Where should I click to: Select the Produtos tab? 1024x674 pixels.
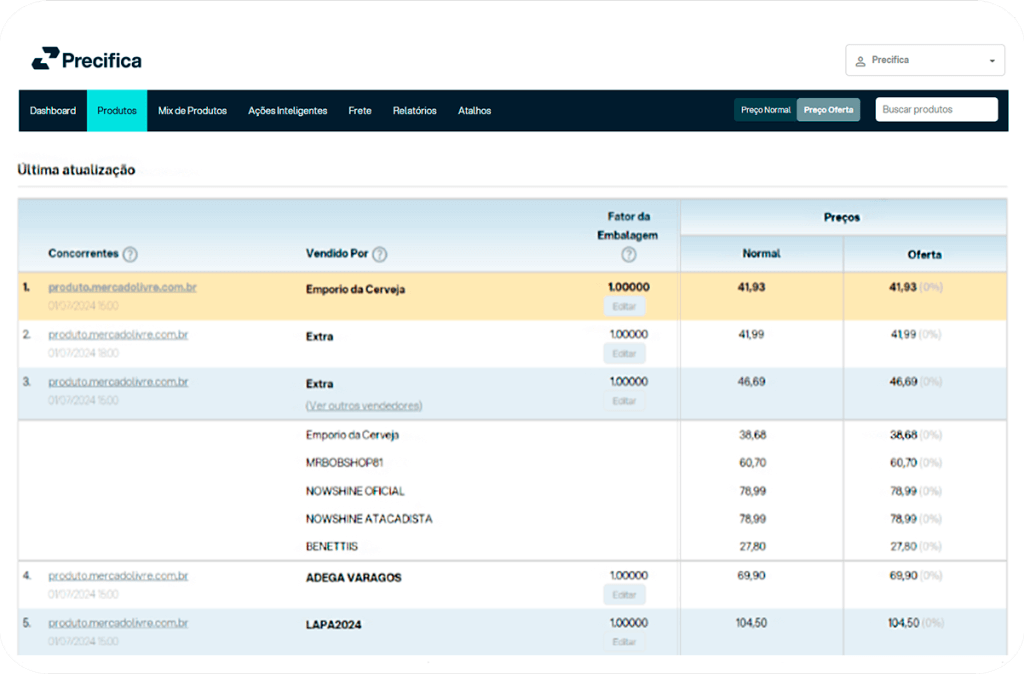coord(117,110)
